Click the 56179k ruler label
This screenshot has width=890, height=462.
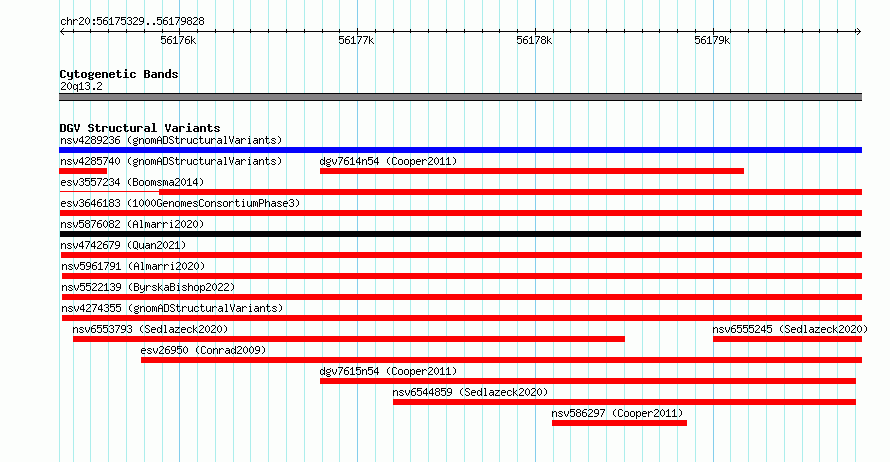[x=712, y=40]
